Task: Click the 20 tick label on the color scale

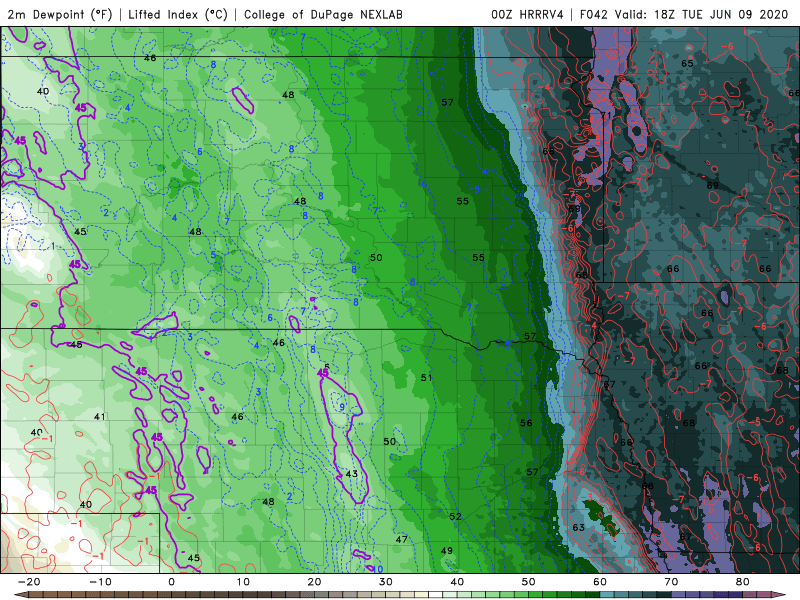Action: [314, 582]
